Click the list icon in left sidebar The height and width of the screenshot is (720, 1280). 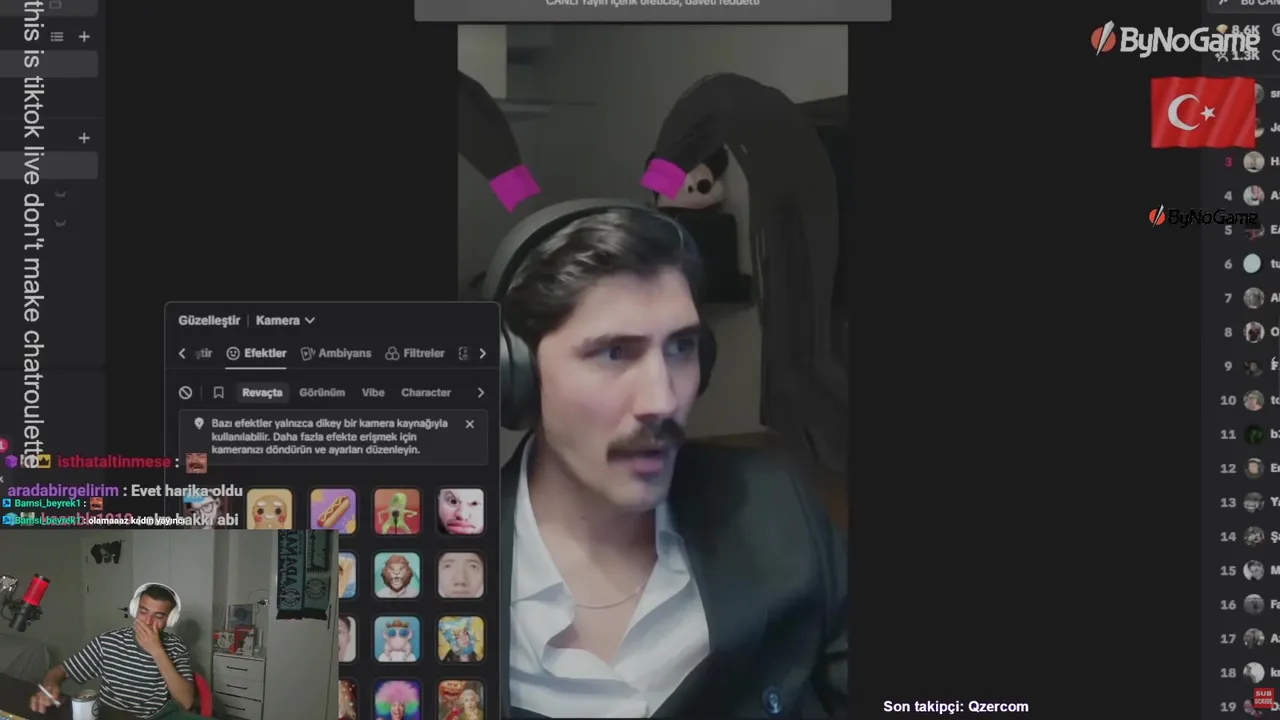(x=57, y=37)
